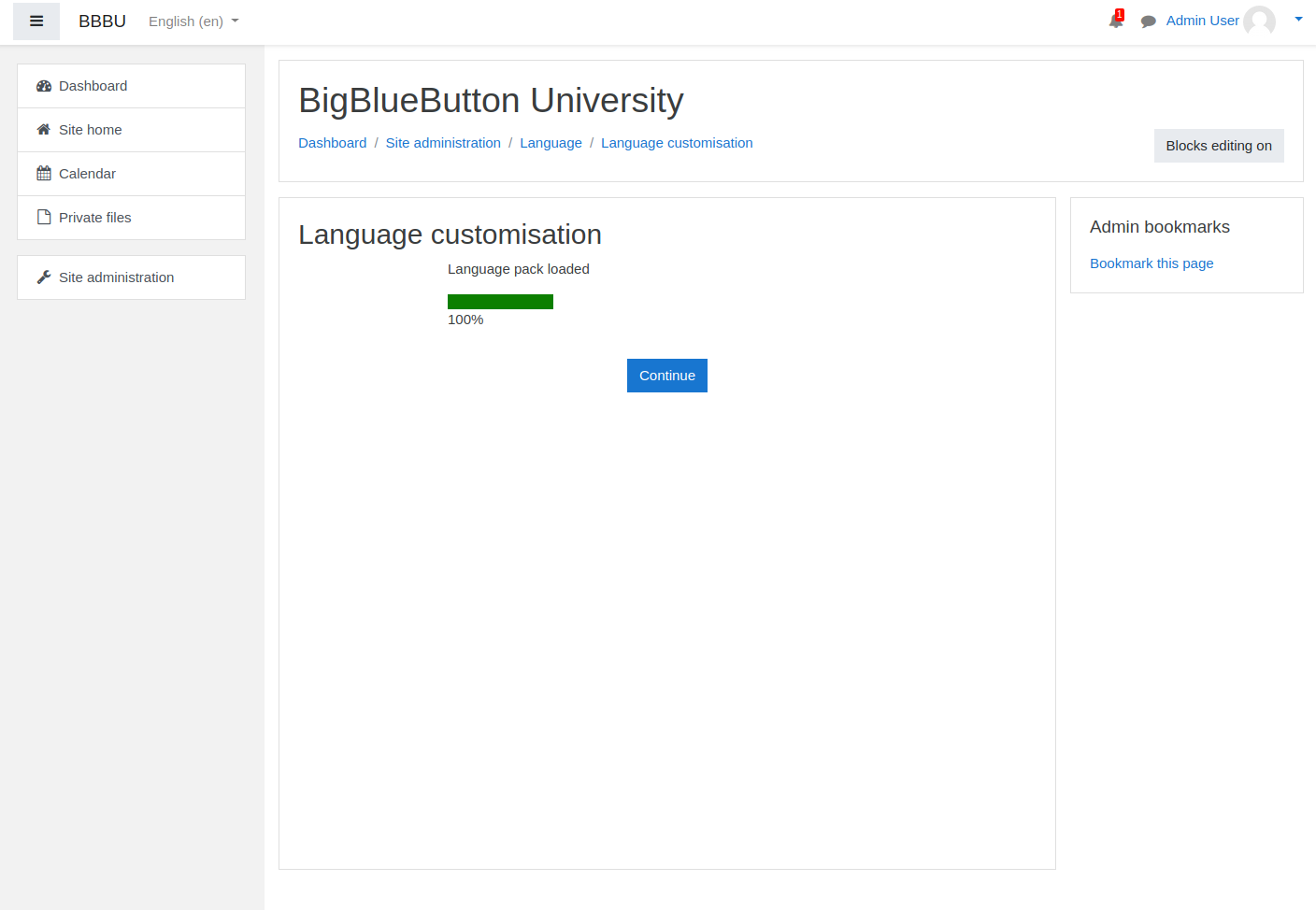Click the Site administration wrench icon
1316x910 pixels.
(44, 277)
